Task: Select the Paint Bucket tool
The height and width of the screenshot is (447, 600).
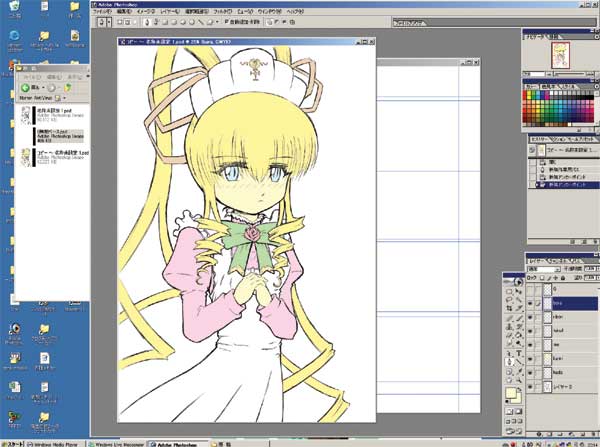Action: [518, 335]
